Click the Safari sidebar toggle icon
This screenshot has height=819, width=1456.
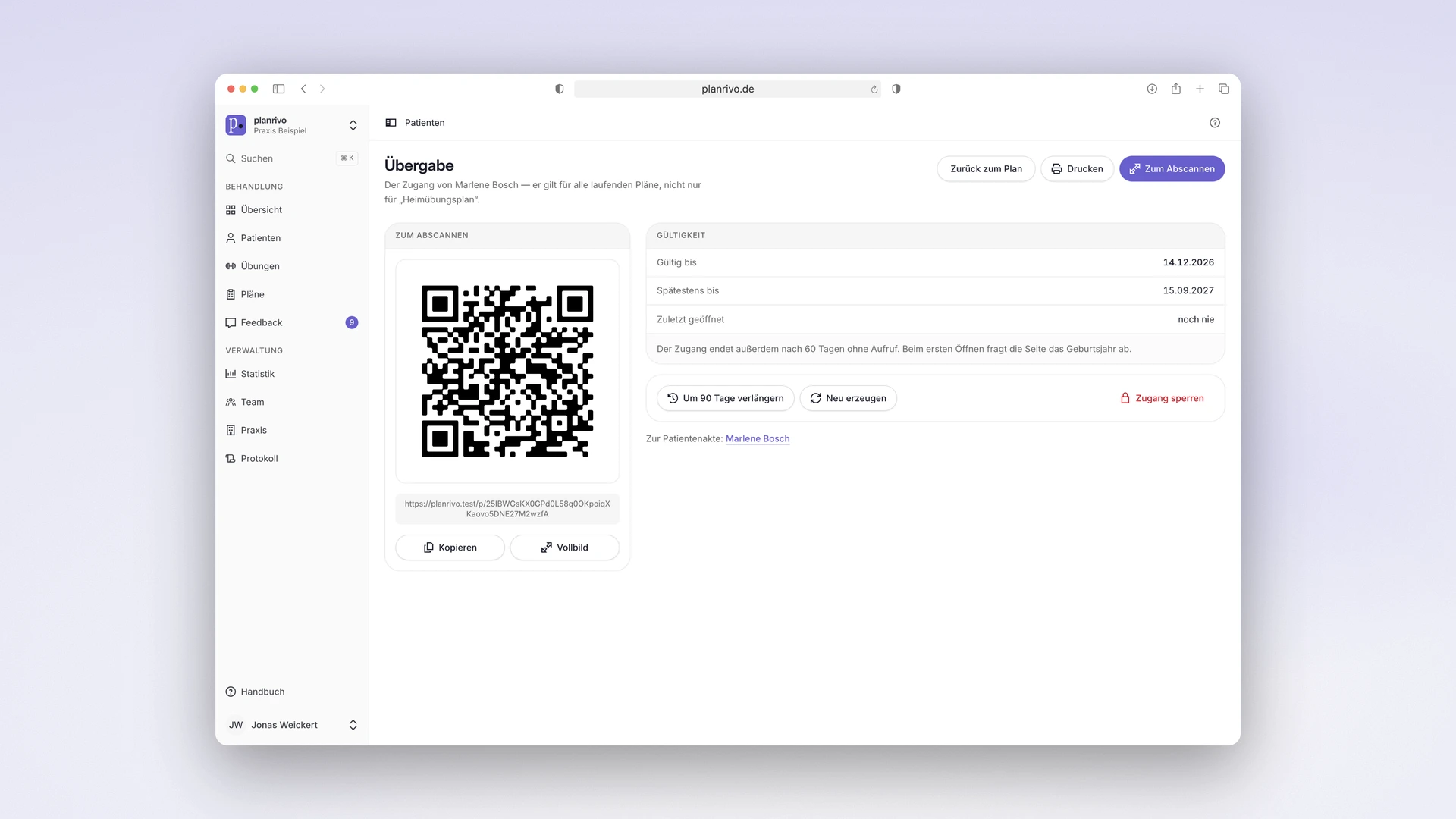click(x=278, y=89)
